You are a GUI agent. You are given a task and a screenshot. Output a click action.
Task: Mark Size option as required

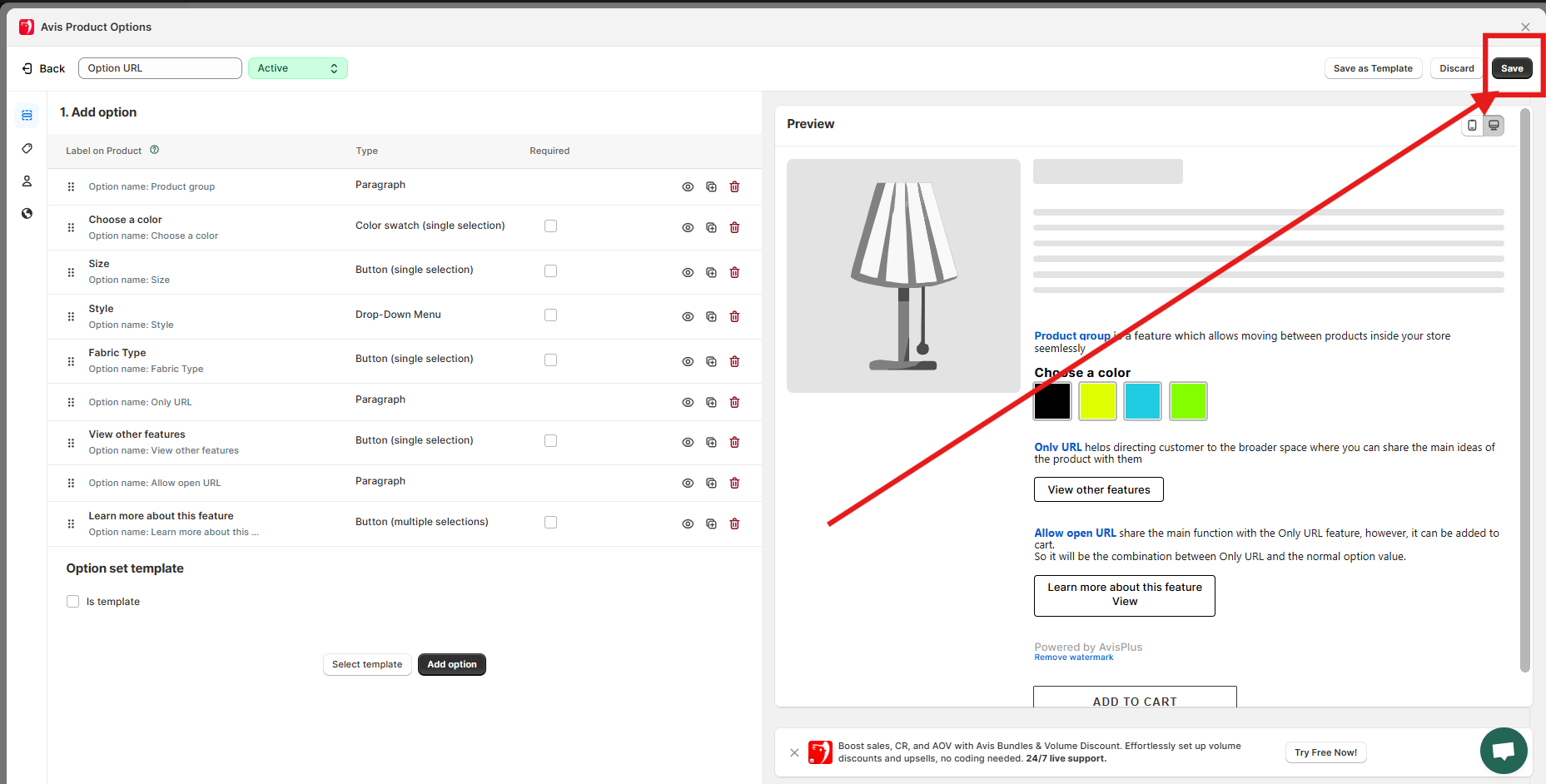pos(550,270)
